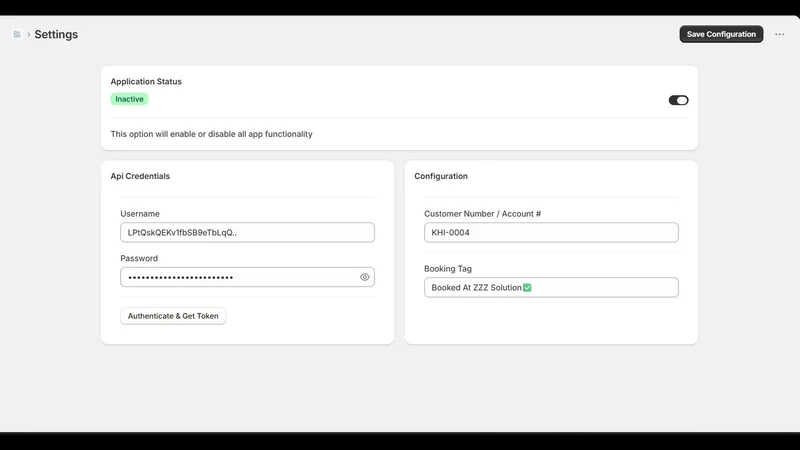Screen dimensions: 800x450
Task: Show password with the eye icon
Action: 364,277
